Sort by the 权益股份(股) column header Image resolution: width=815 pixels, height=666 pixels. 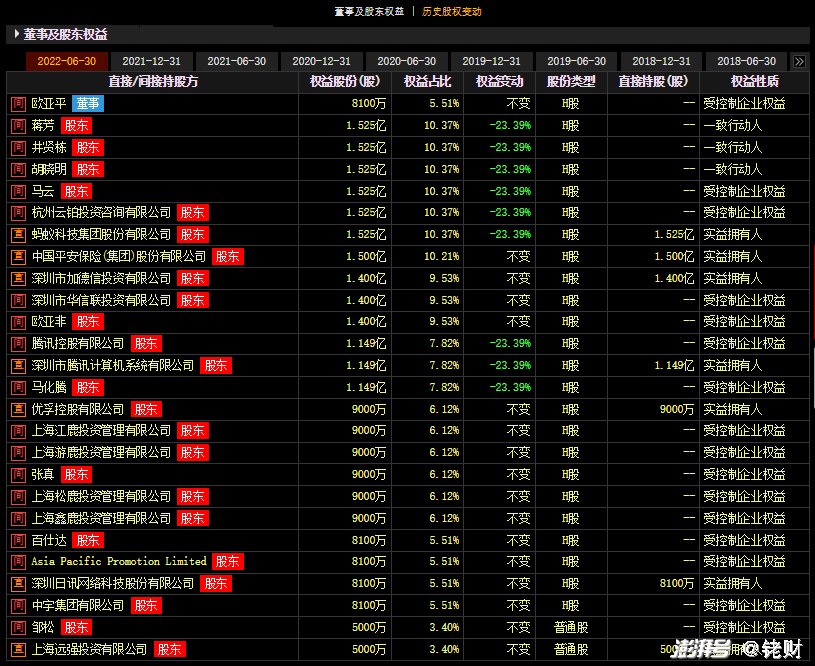345,82
